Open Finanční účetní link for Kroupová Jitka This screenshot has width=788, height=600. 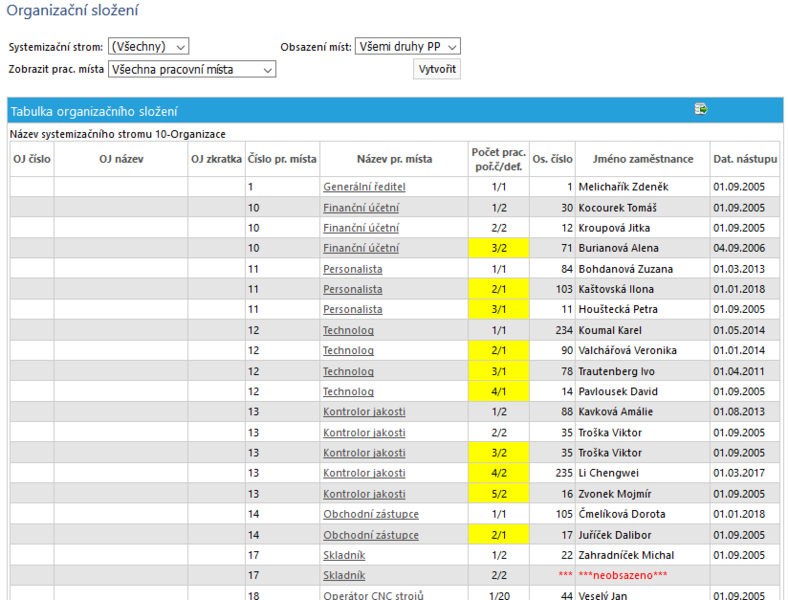coord(361,228)
